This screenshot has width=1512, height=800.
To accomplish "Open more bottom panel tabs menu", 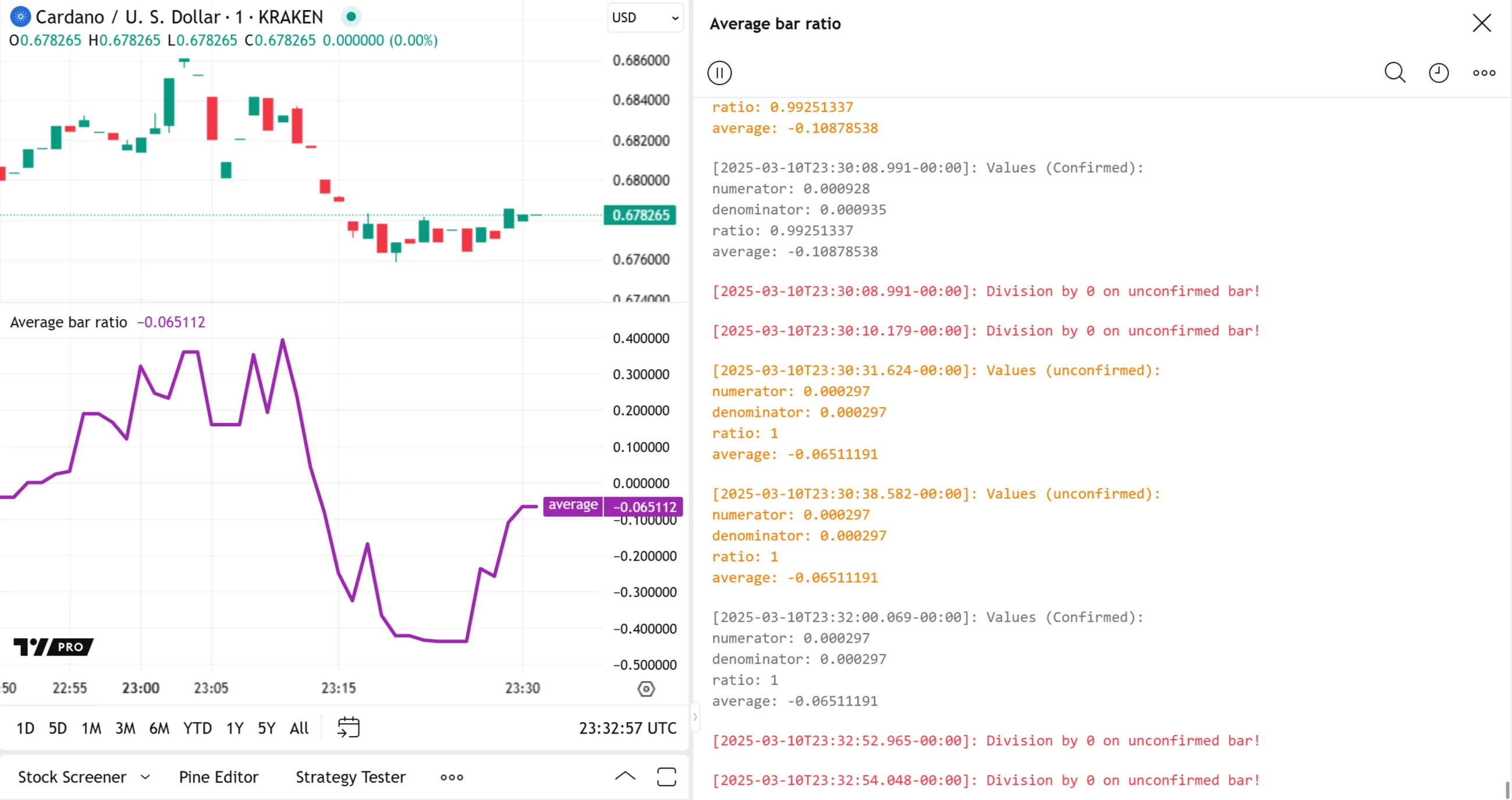I will (x=452, y=777).
